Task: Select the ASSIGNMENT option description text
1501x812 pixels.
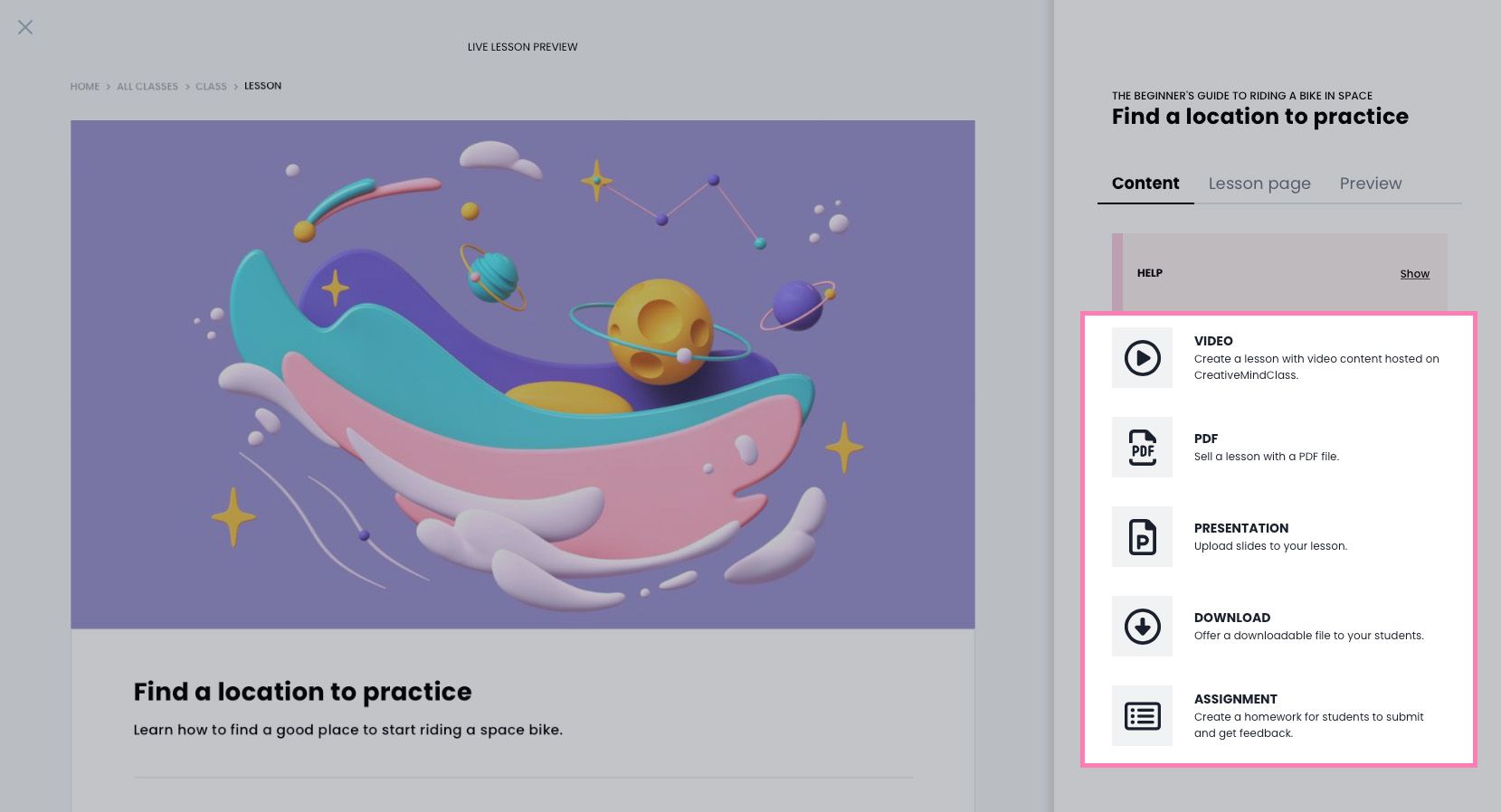Action: click(x=1308, y=725)
